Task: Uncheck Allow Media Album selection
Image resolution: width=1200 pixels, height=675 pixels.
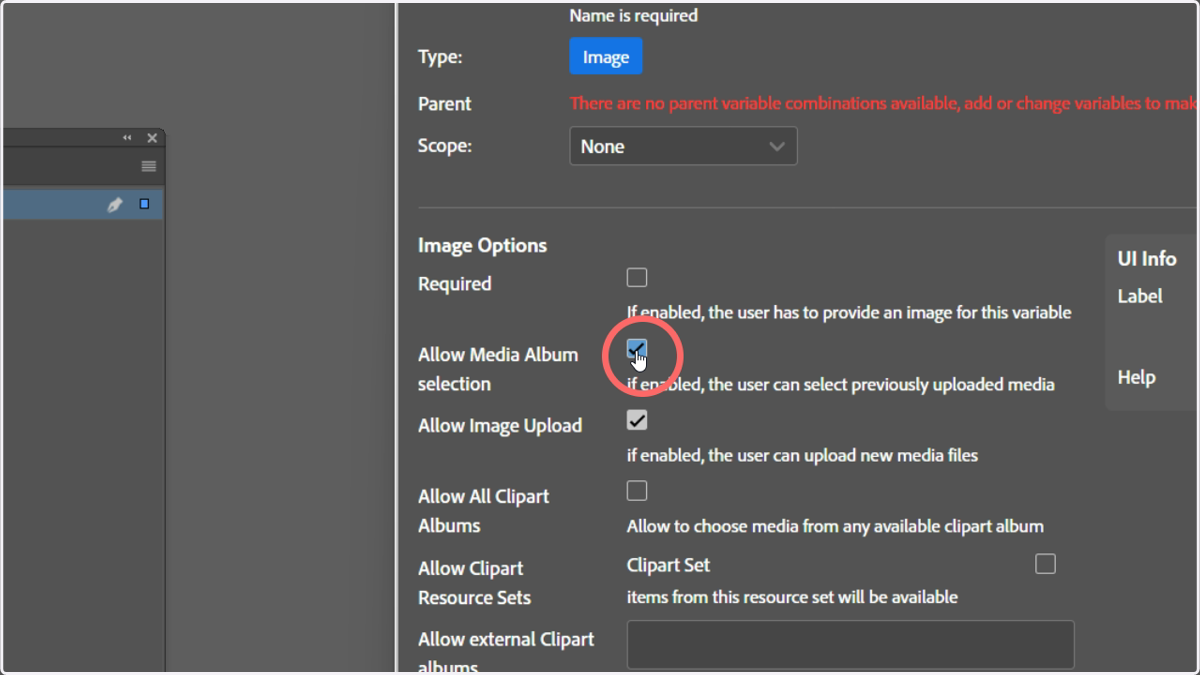Action: pyautogui.click(x=637, y=349)
